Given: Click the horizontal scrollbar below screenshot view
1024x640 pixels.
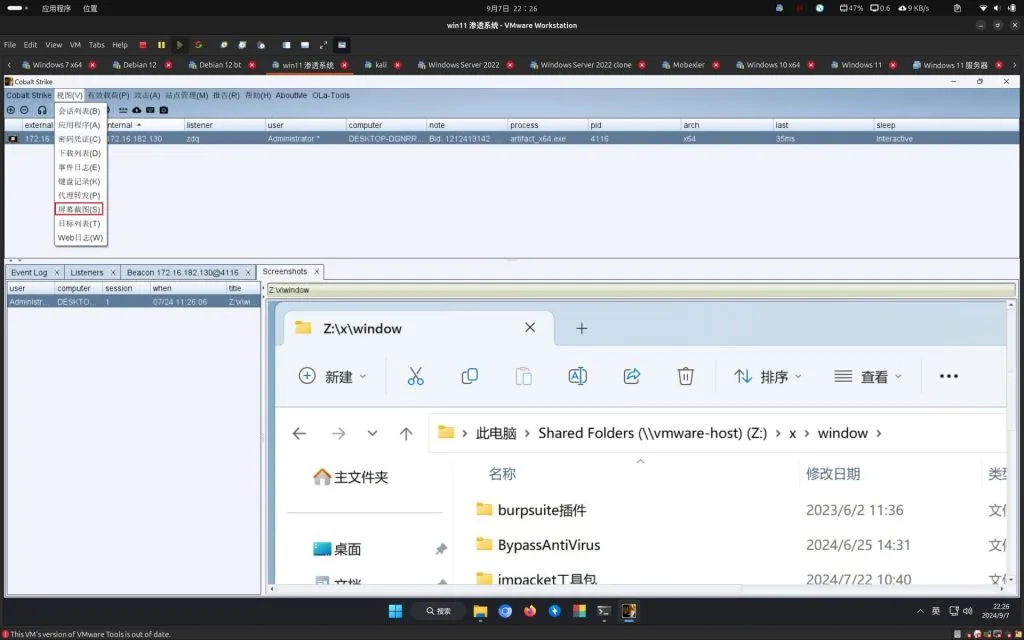Looking at the screenshot, I should 506,588.
